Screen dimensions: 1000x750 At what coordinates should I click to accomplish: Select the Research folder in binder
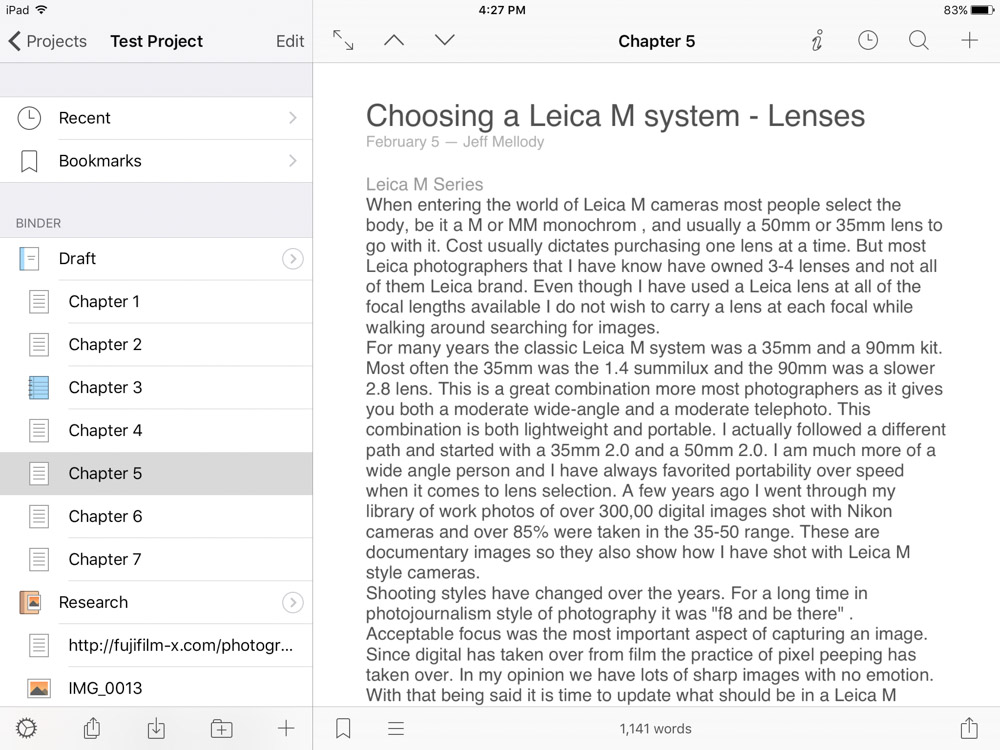(156, 602)
